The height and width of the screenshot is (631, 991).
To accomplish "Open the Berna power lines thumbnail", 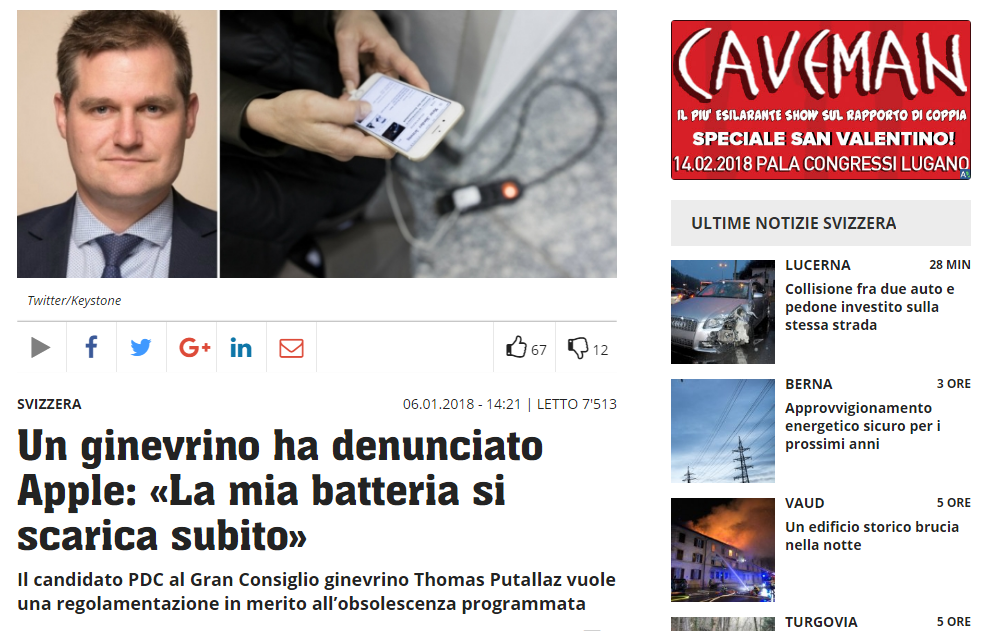I will [x=722, y=431].
